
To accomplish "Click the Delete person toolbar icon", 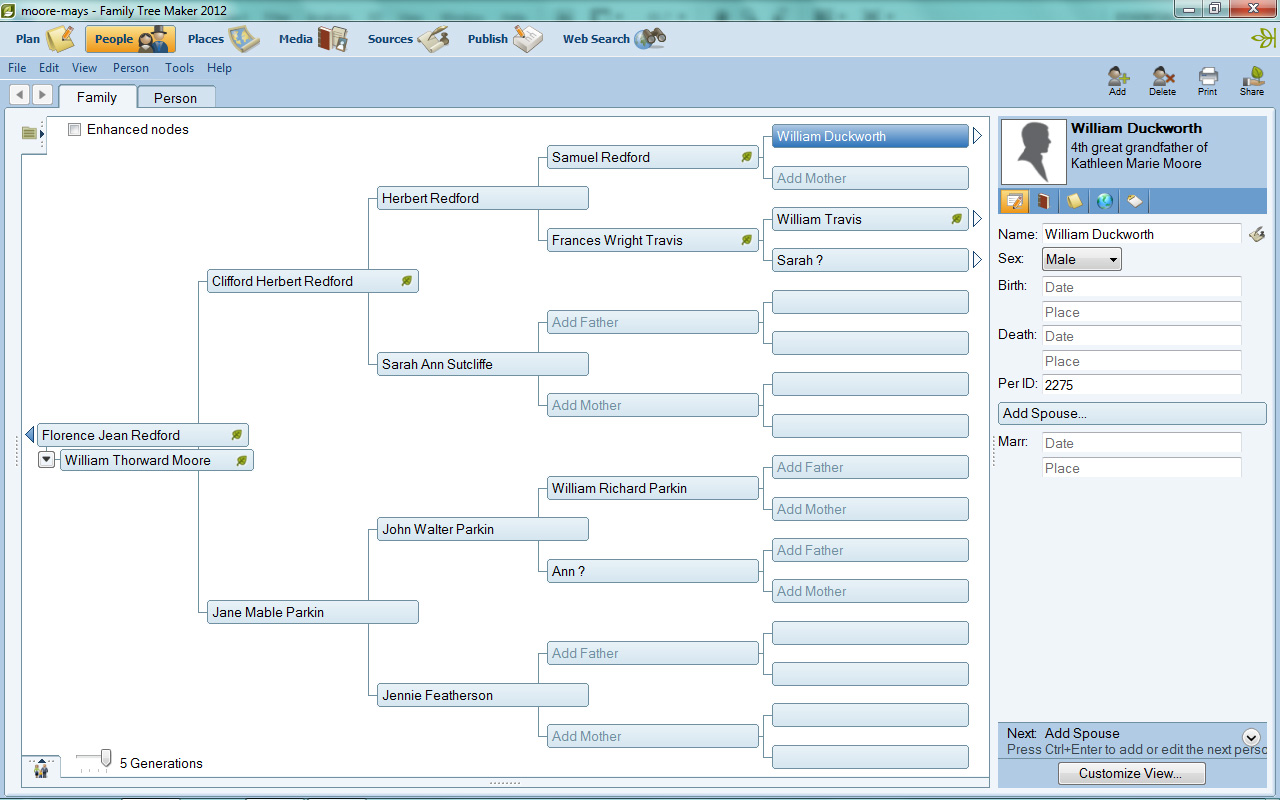I will (x=1162, y=79).
